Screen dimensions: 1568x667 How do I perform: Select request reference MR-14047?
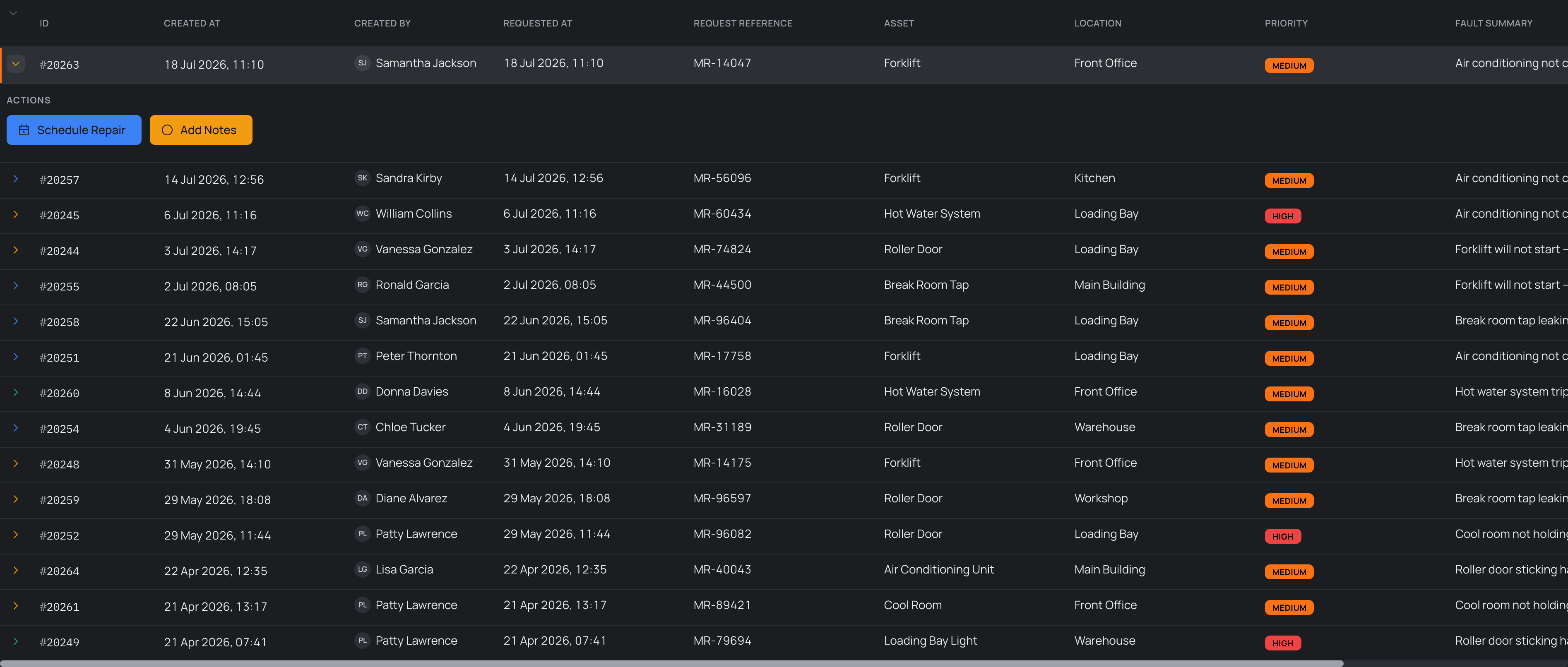tap(722, 62)
